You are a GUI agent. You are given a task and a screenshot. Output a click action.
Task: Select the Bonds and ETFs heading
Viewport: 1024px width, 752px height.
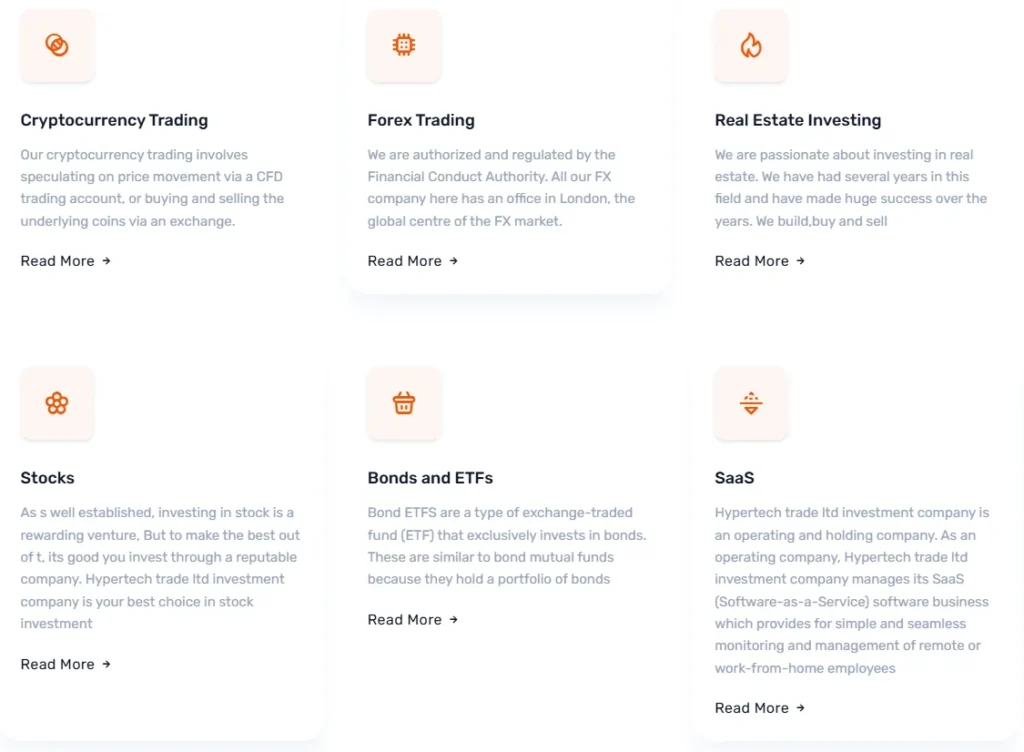tap(430, 478)
